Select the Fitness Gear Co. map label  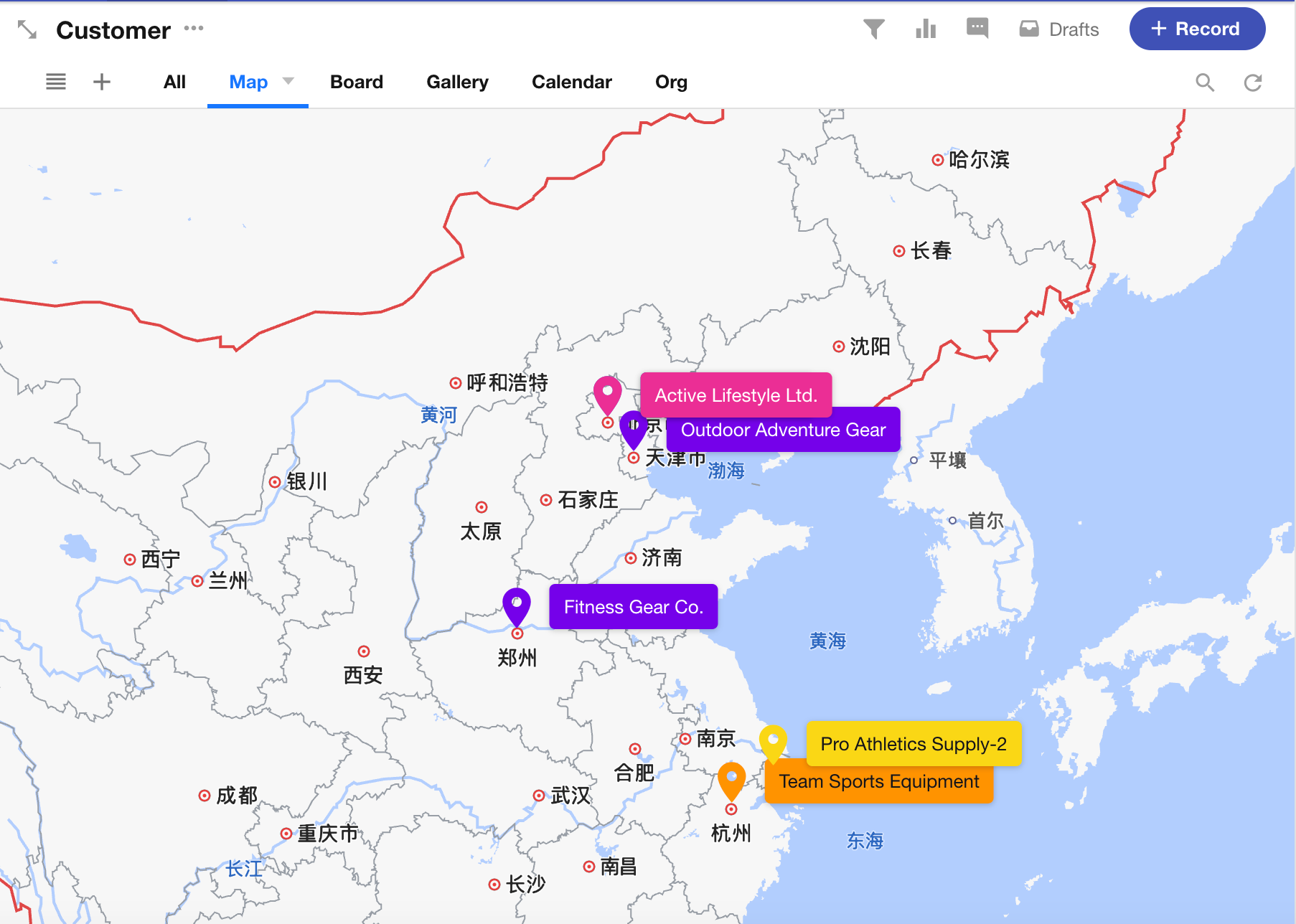pos(633,607)
